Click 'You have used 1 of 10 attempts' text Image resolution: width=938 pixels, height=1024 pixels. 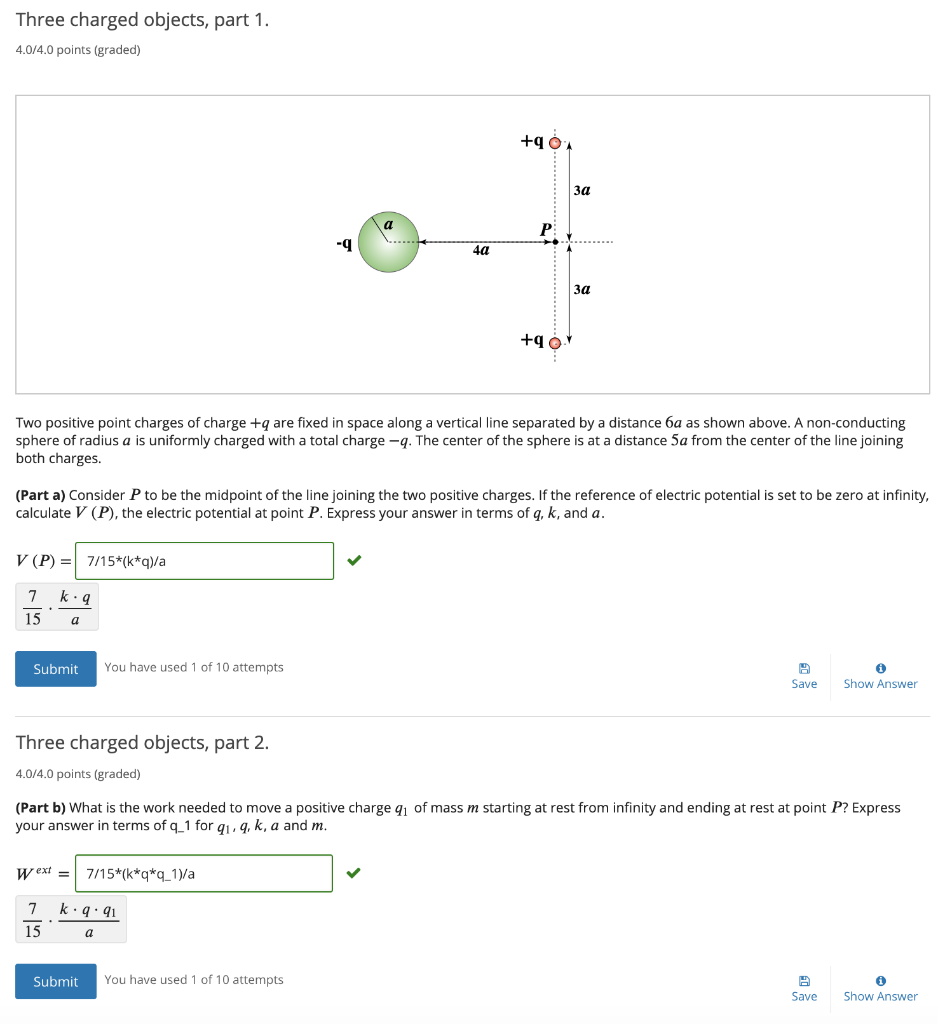194,667
